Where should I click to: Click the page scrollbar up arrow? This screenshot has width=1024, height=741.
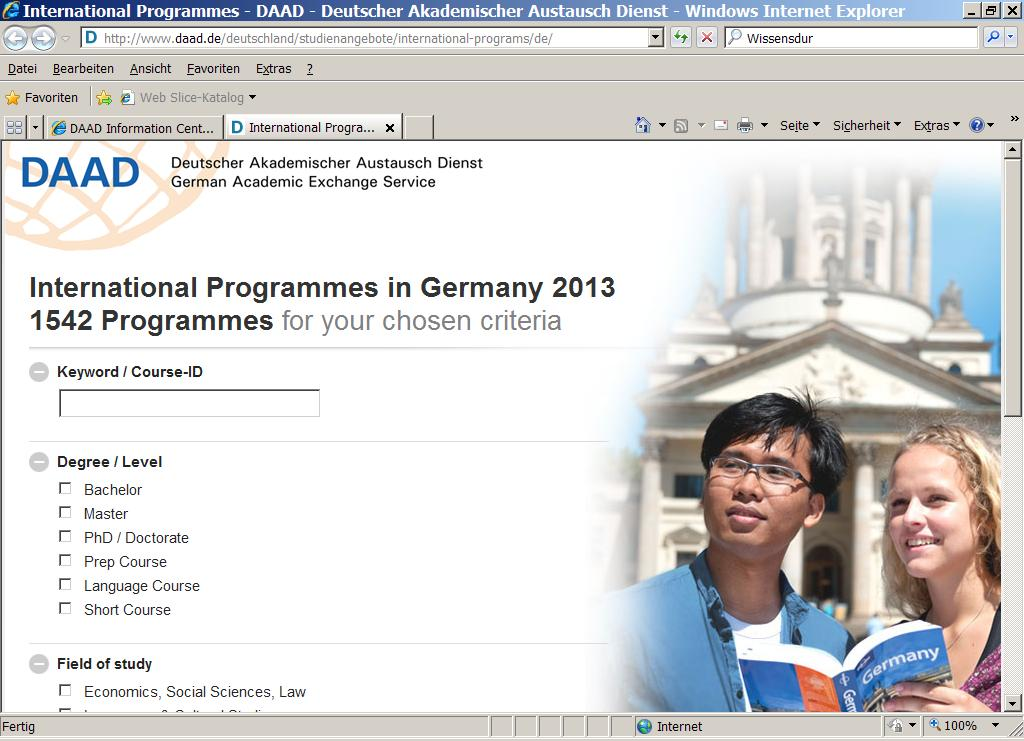pyautogui.click(x=1012, y=150)
